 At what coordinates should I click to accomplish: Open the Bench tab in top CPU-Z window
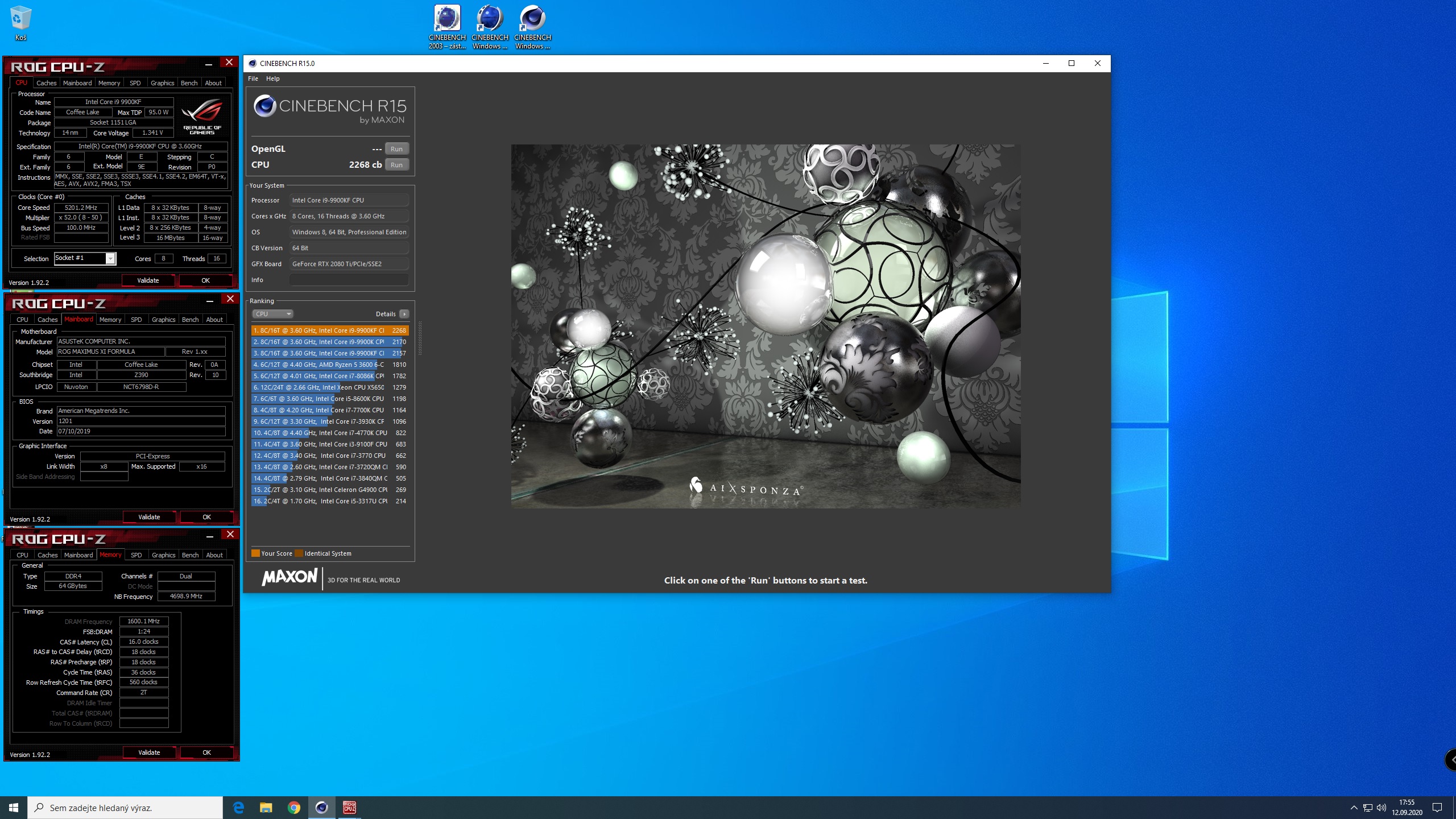[x=189, y=83]
